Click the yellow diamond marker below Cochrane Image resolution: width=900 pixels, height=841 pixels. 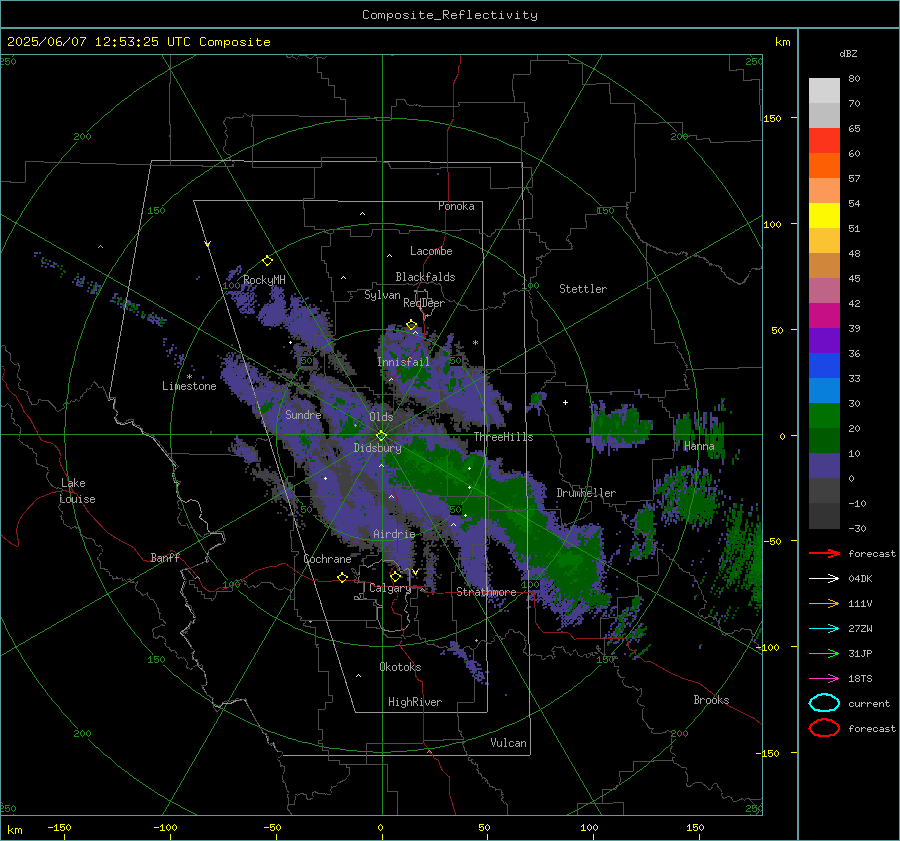pos(342,577)
